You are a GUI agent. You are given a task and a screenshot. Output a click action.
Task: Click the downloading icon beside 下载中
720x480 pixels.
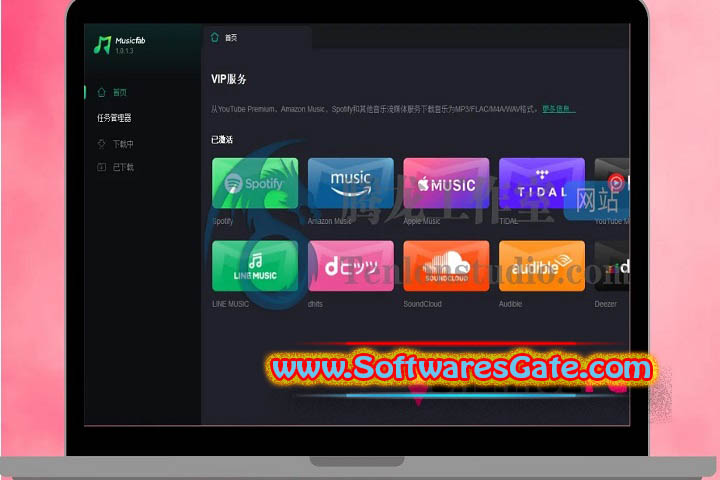tap(101, 144)
